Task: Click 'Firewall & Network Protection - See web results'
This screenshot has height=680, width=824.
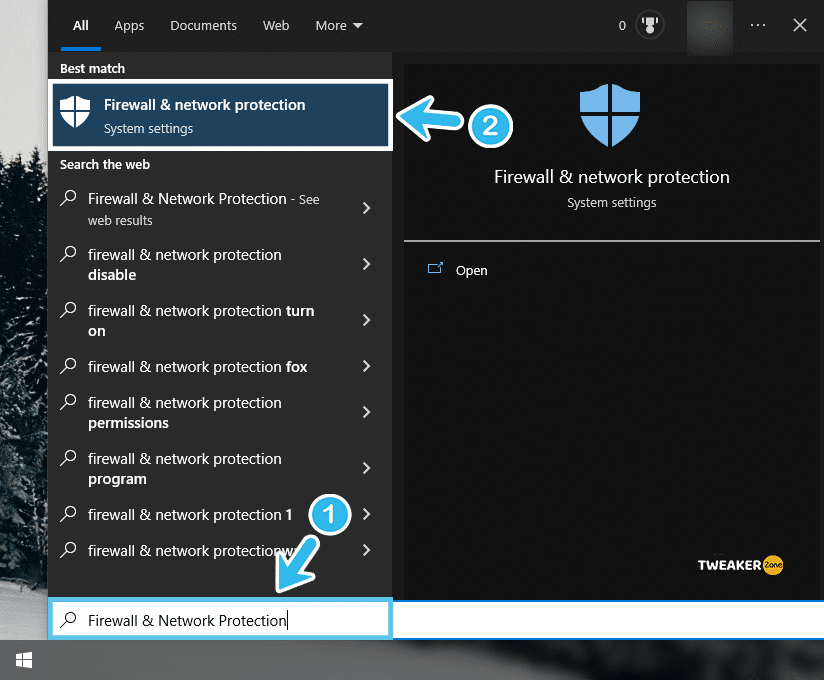Action: point(203,209)
